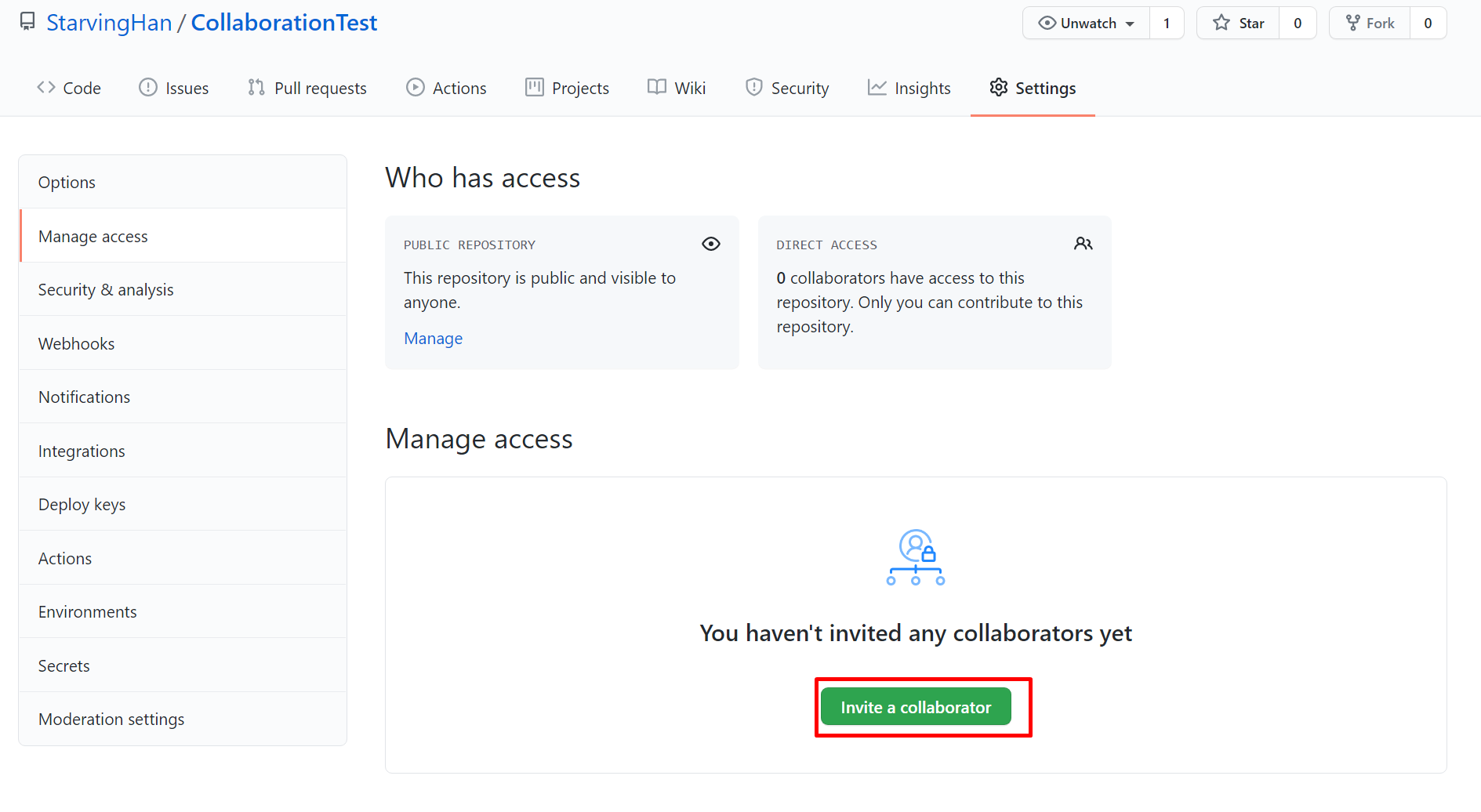Screen dimensions: 1481x812
Task: Open the Unwatch dropdown
Action: click(x=1087, y=23)
